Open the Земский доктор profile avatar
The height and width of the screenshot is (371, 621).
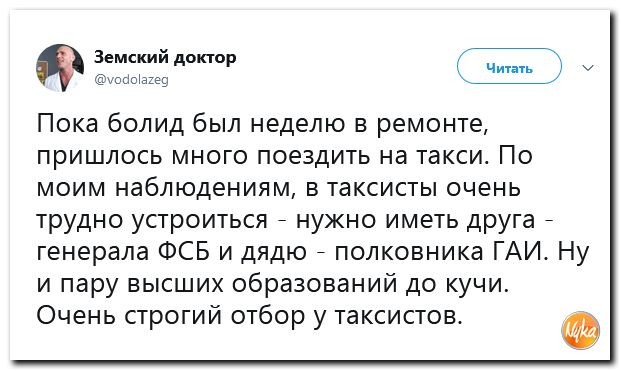point(60,68)
